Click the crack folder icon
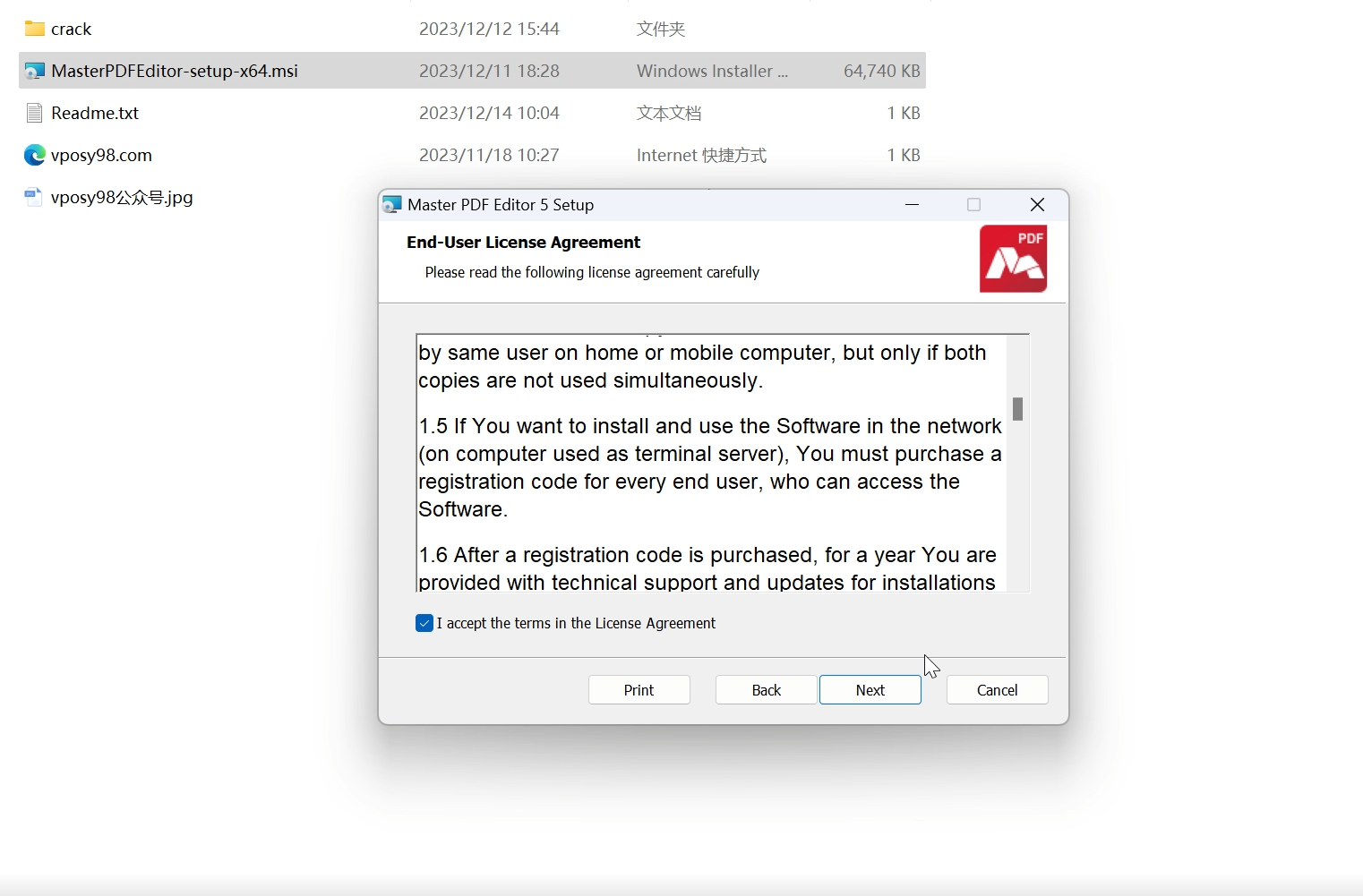This screenshot has height=896, width=1363. click(x=34, y=29)
